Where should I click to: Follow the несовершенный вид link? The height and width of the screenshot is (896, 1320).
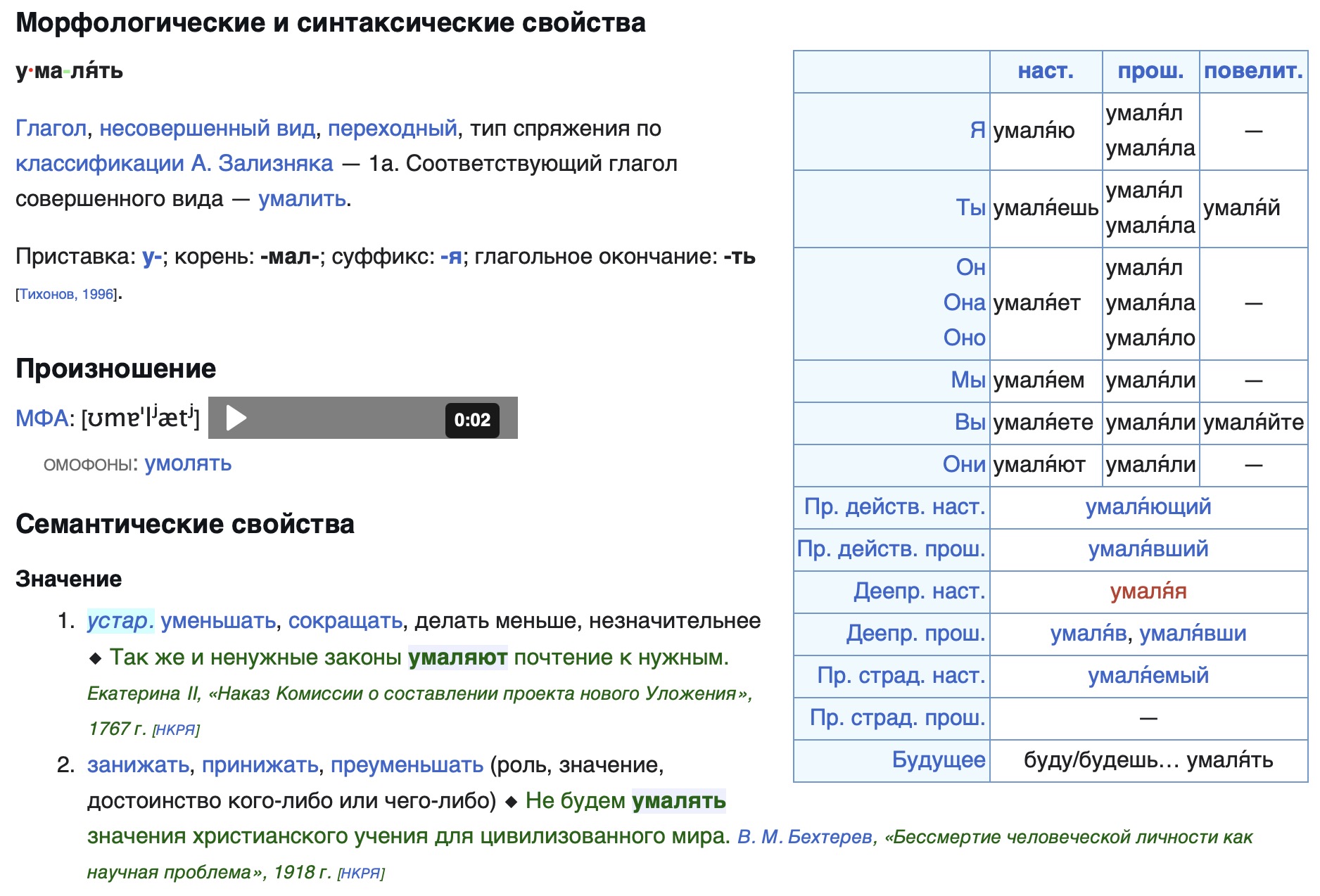pyautogui.click(x=207, y=129)
